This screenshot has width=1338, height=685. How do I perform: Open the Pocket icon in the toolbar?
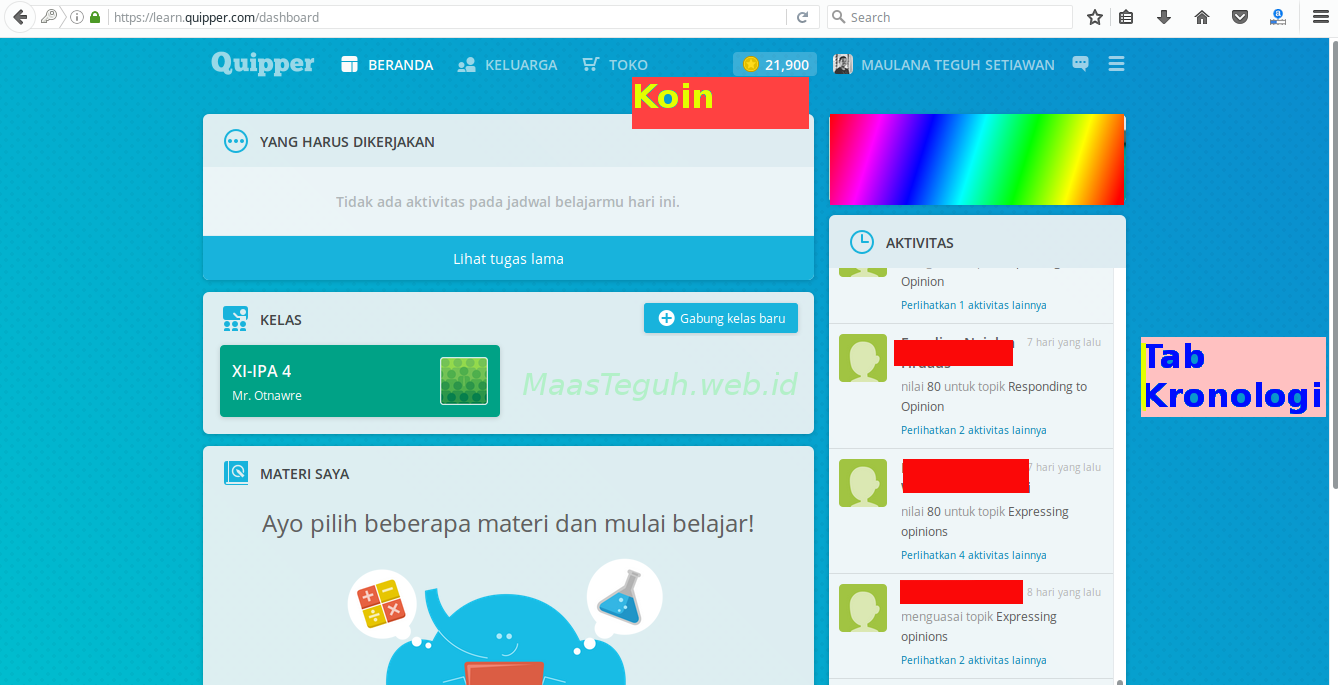point(1240,17)
